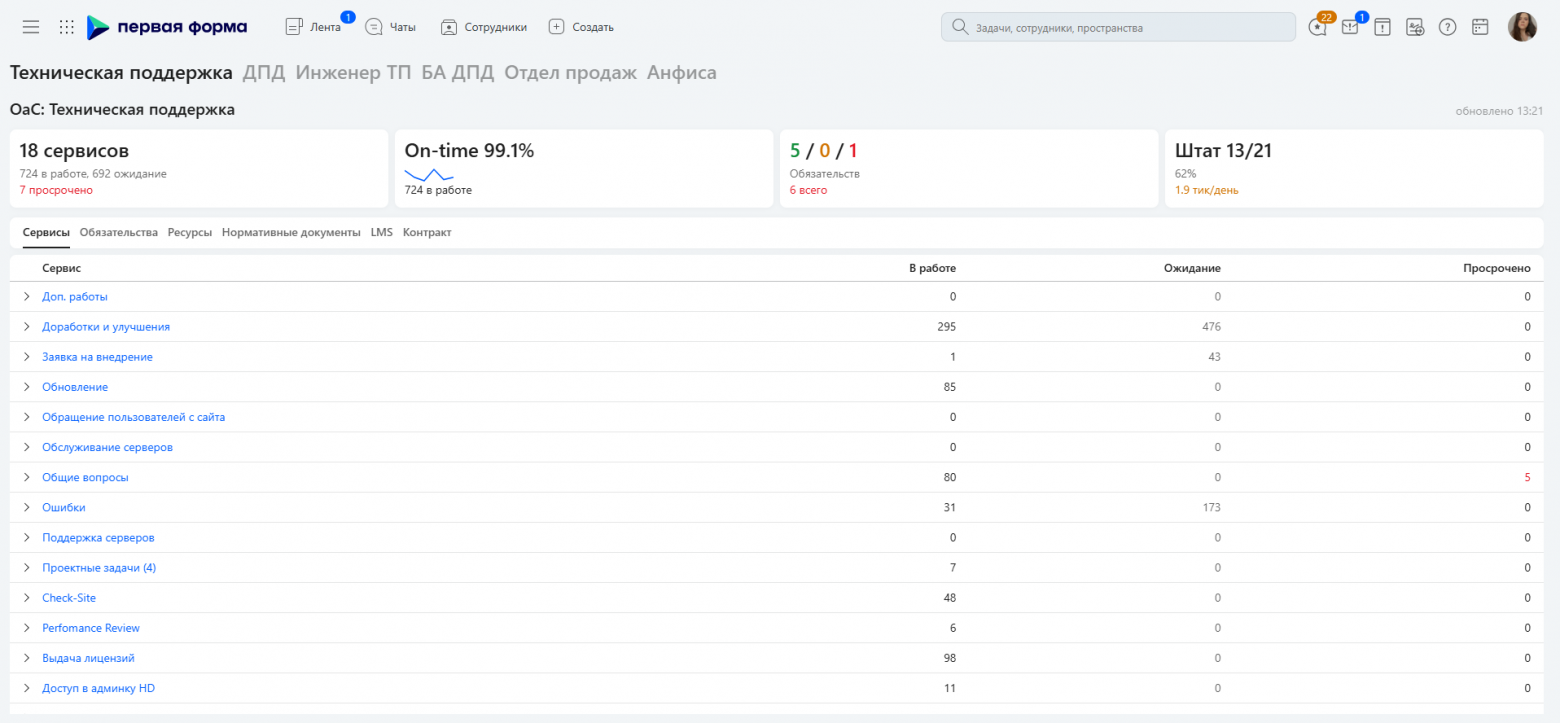Switch to the Обязательства tab
1560x723 pixels.
coord(119,232)
